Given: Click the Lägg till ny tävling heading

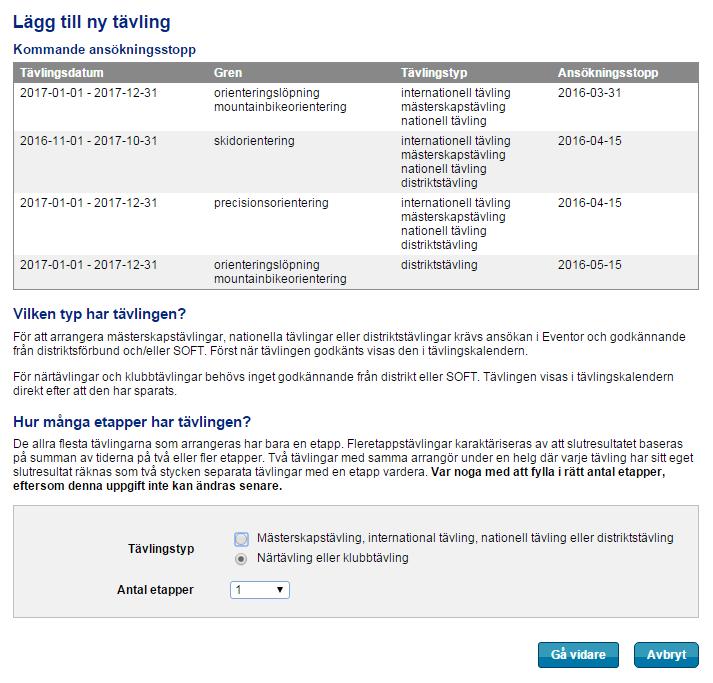Looking at the screenshot, I should click(x=92, y=22).
